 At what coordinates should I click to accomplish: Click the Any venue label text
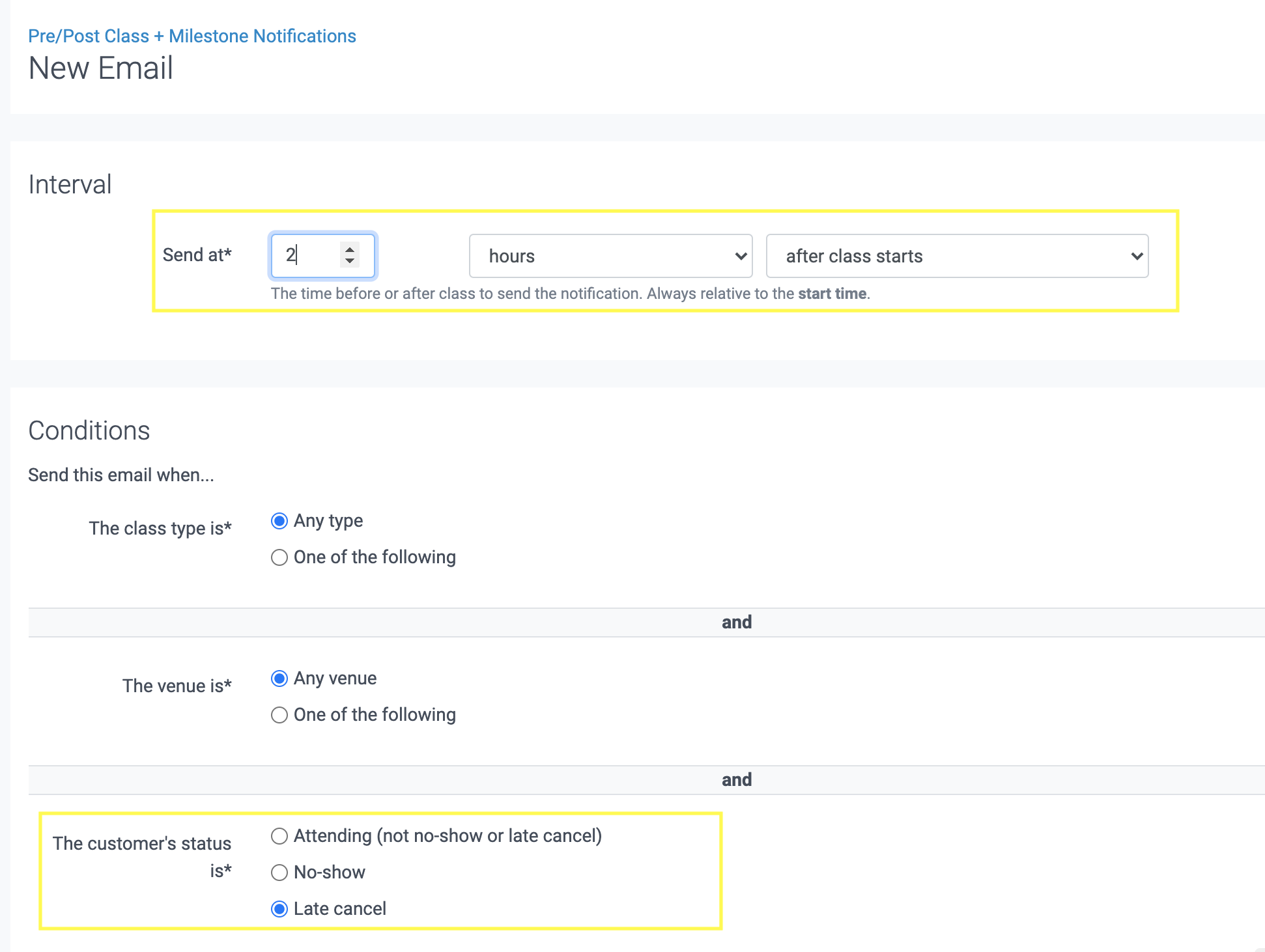335,678
